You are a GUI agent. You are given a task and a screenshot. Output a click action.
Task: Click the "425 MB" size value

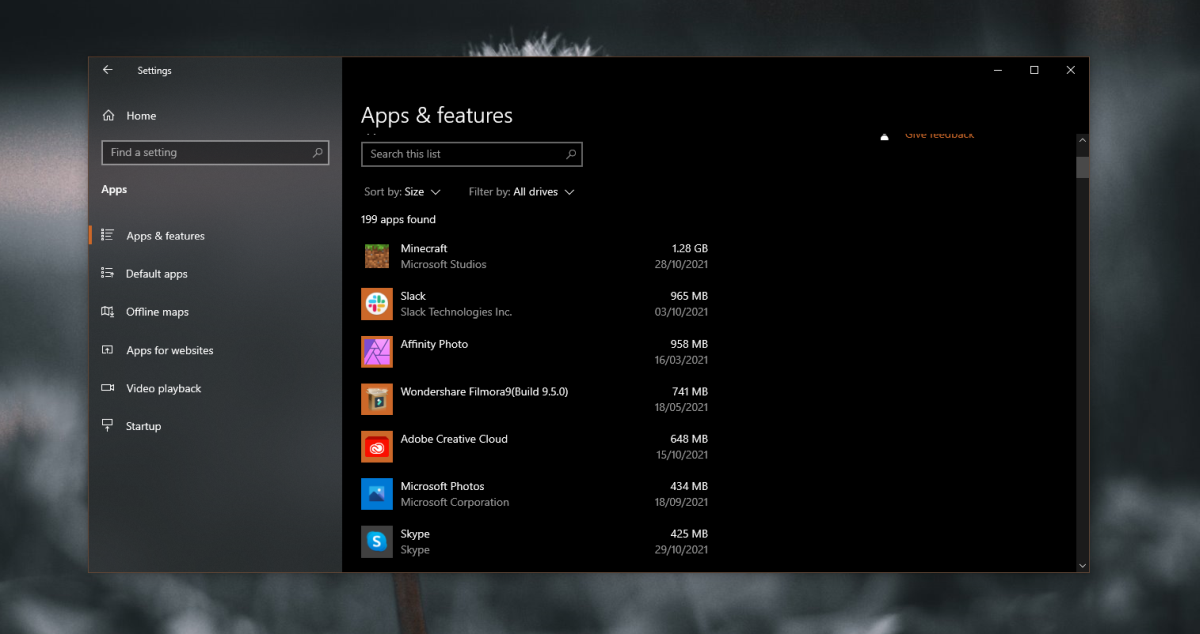tap(689, 534)
